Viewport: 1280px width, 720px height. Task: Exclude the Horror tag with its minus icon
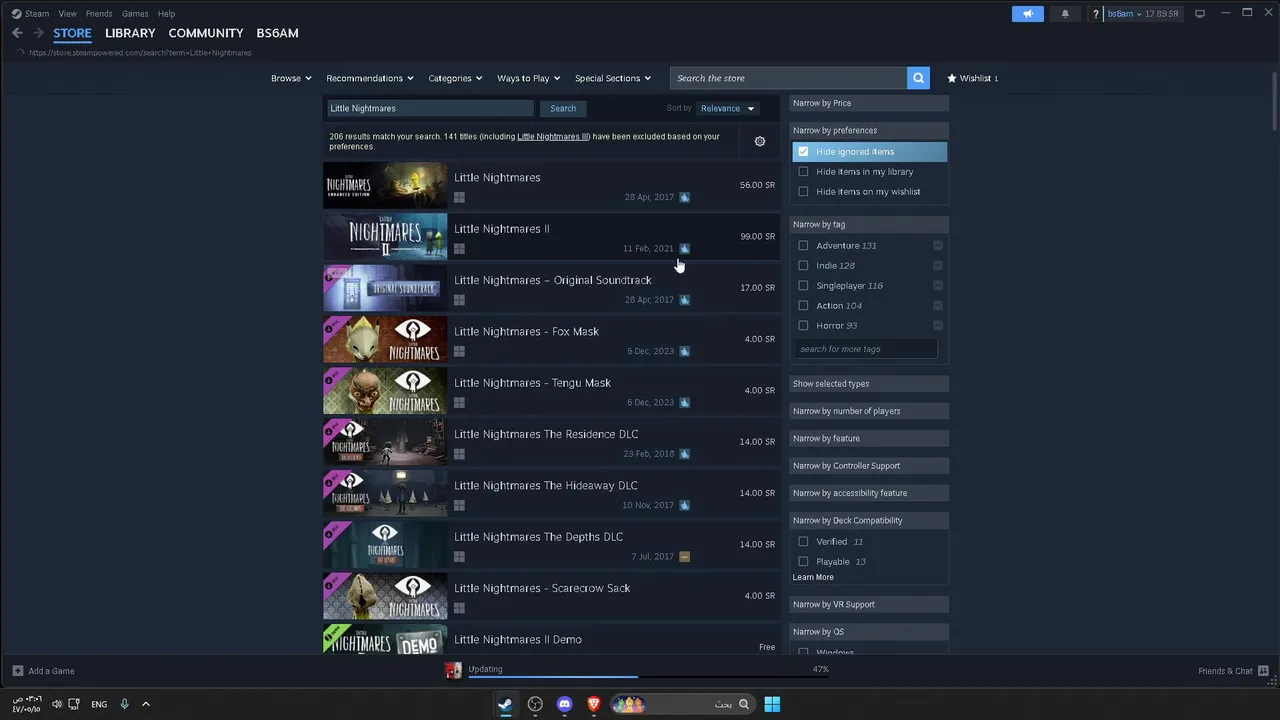pyautogui.click(x=937, y=325)
